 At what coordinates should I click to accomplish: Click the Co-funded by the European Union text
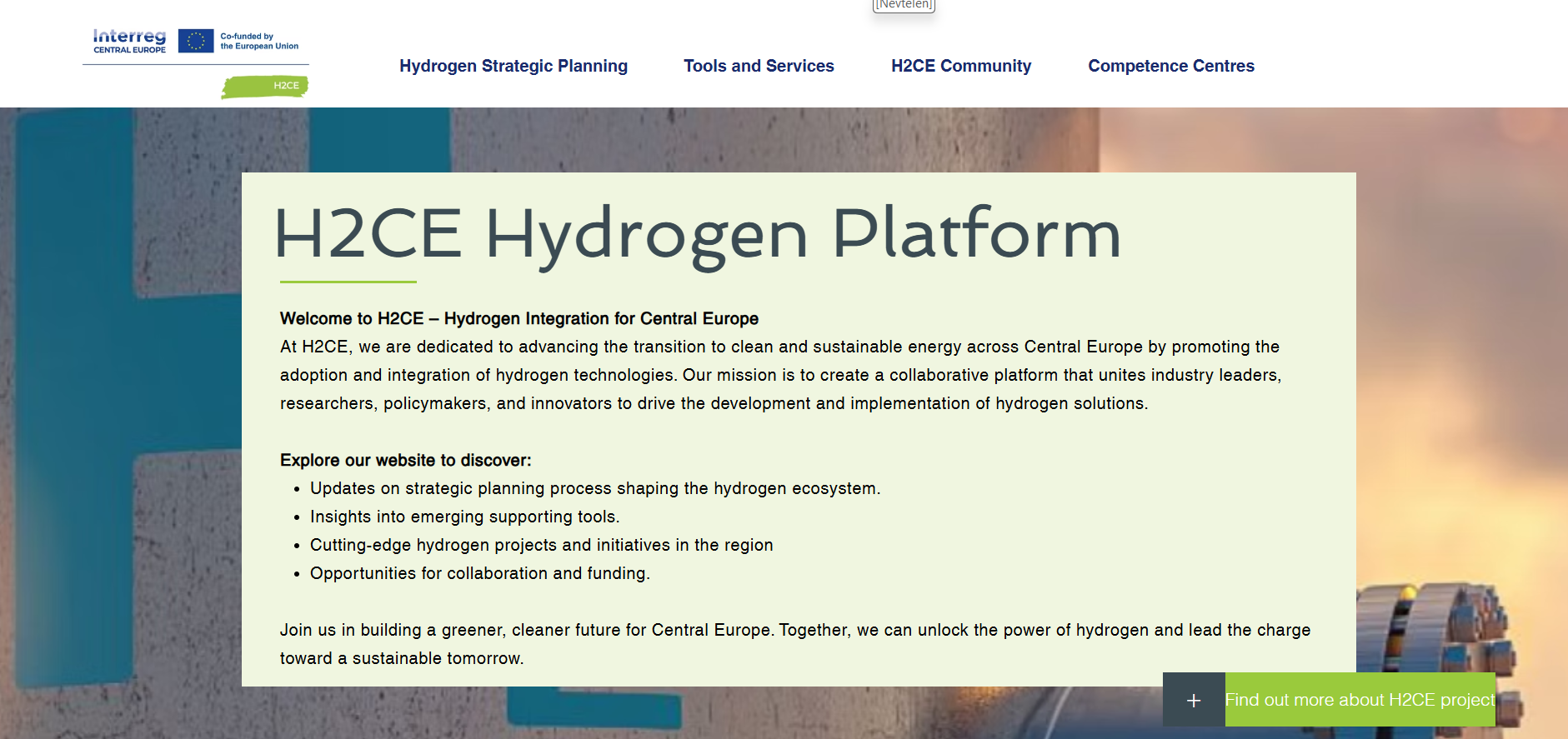point(258,42)
